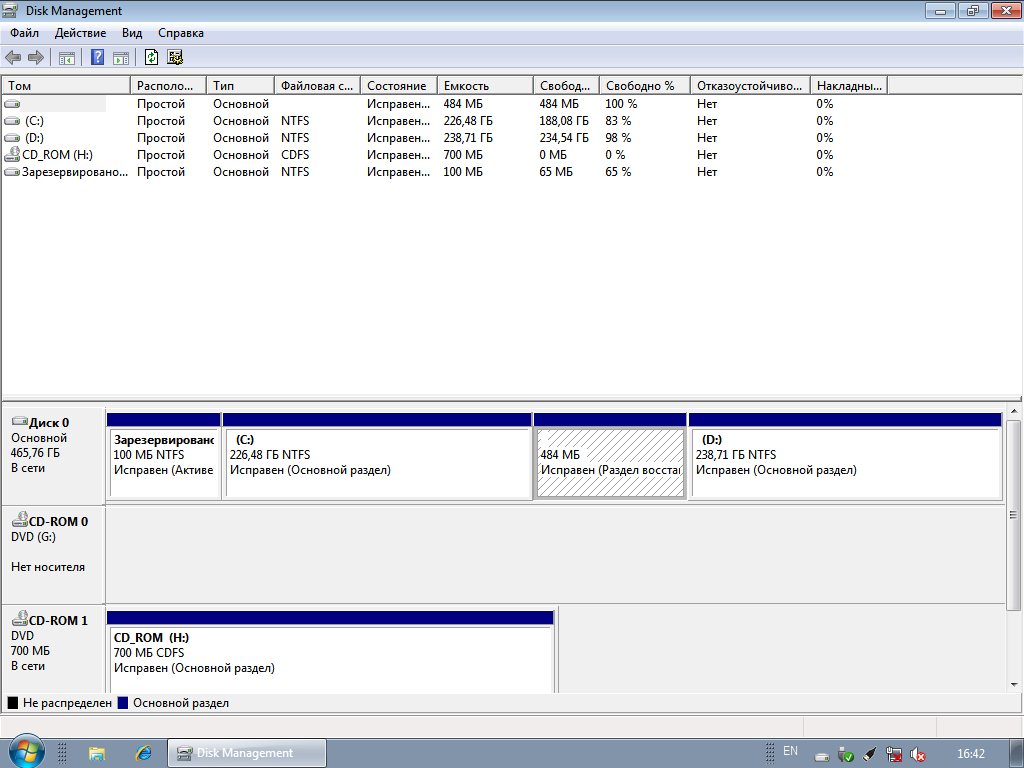Toggle the console tree pane icon
Screen dimensions: 1024x768
tap(67, 57)
